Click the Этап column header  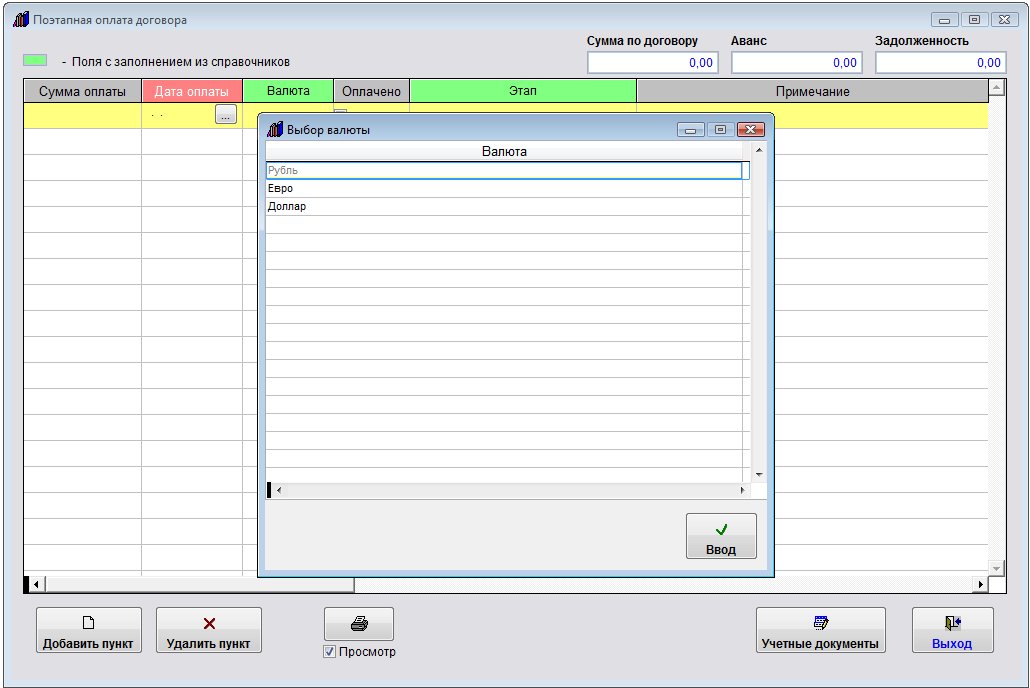pos(523,91)
